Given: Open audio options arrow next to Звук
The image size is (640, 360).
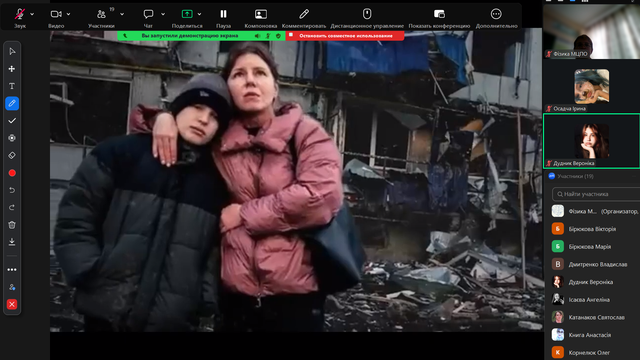Looking at the screenshot, I should click(x=32, y=14).
